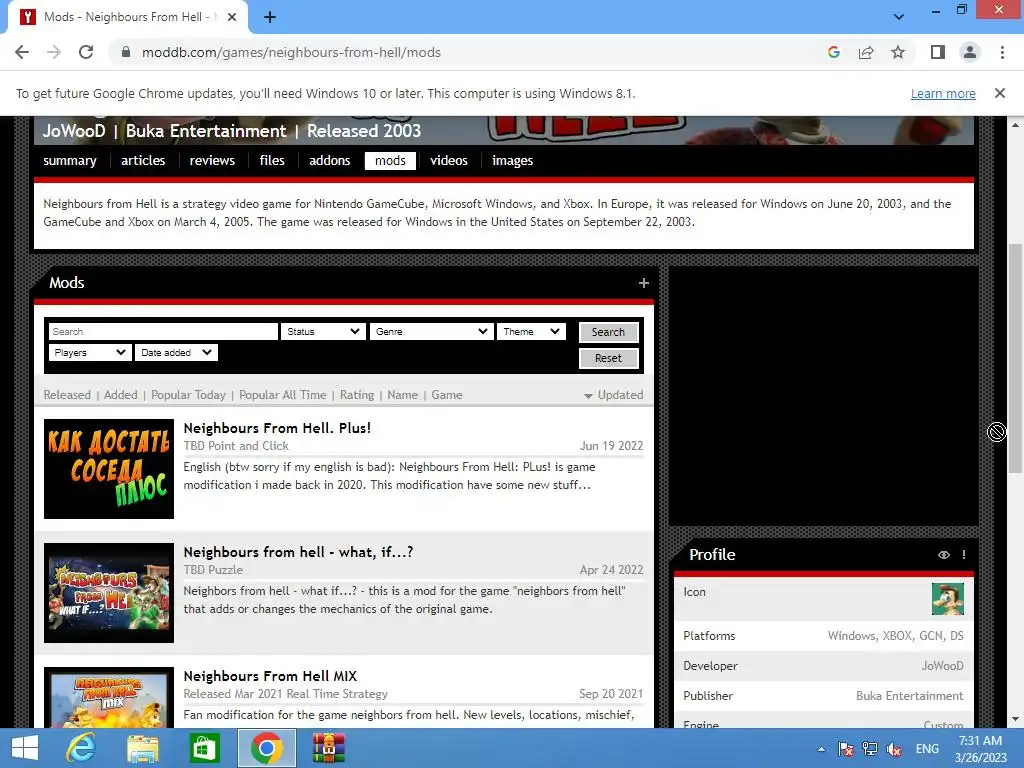Open File Explorer from taskbar

[x=142, y=748]
